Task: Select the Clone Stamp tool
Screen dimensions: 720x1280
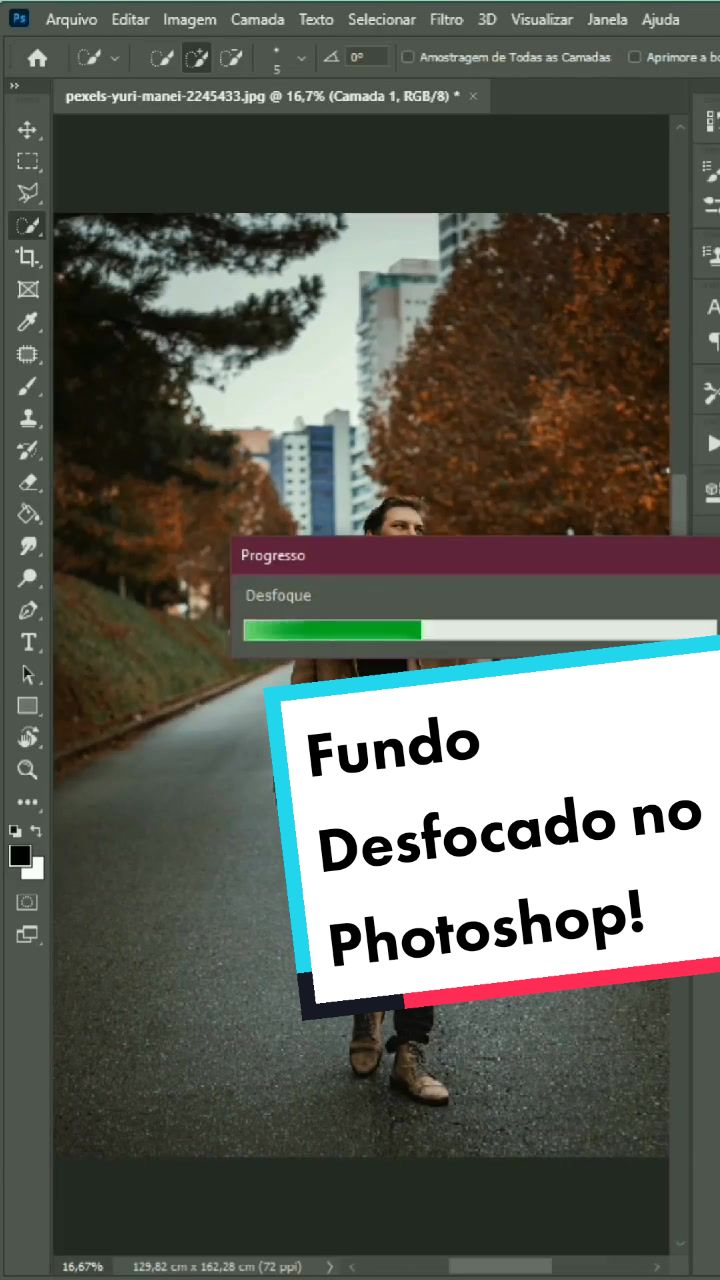Action: tap(27, 418)
